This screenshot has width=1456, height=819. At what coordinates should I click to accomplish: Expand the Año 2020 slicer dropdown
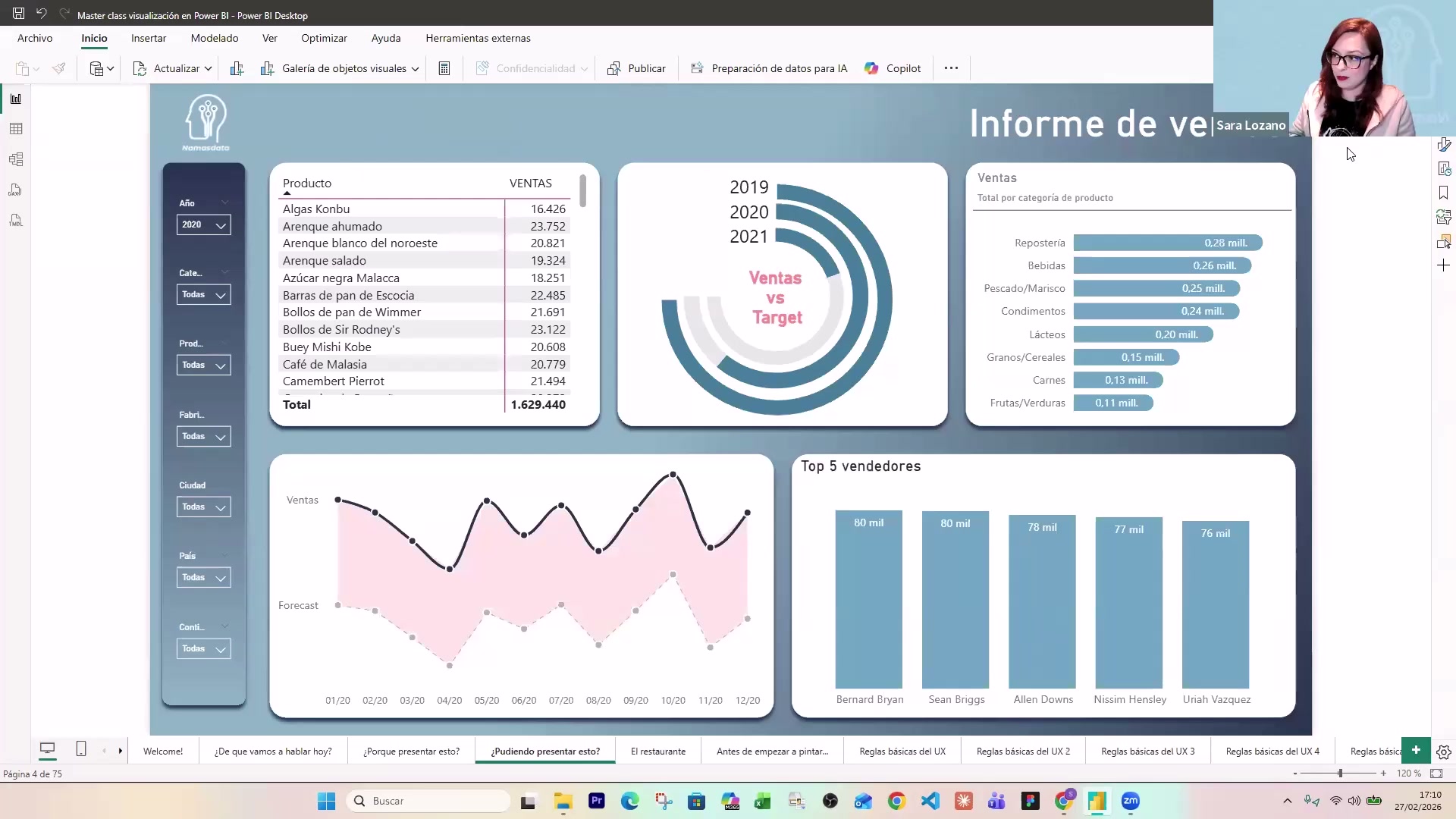point(220,225)
